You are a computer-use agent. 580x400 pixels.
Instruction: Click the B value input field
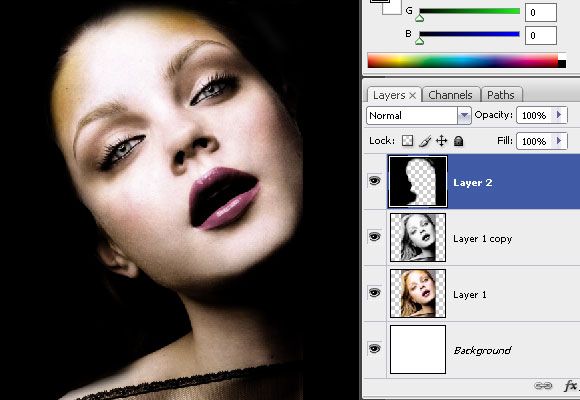click(541, 36)
